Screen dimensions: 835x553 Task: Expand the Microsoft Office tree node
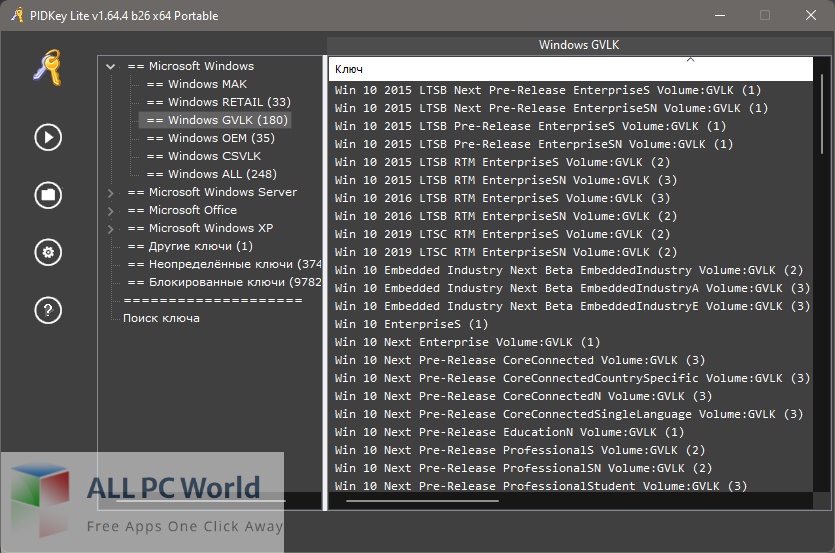pyautogui.click(x=110, y=211)
